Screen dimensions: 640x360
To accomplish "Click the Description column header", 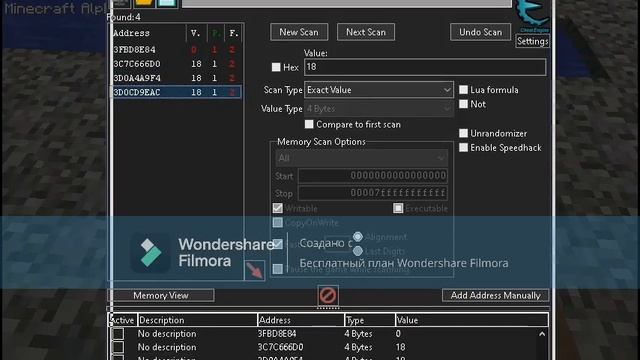I will 197,320.
